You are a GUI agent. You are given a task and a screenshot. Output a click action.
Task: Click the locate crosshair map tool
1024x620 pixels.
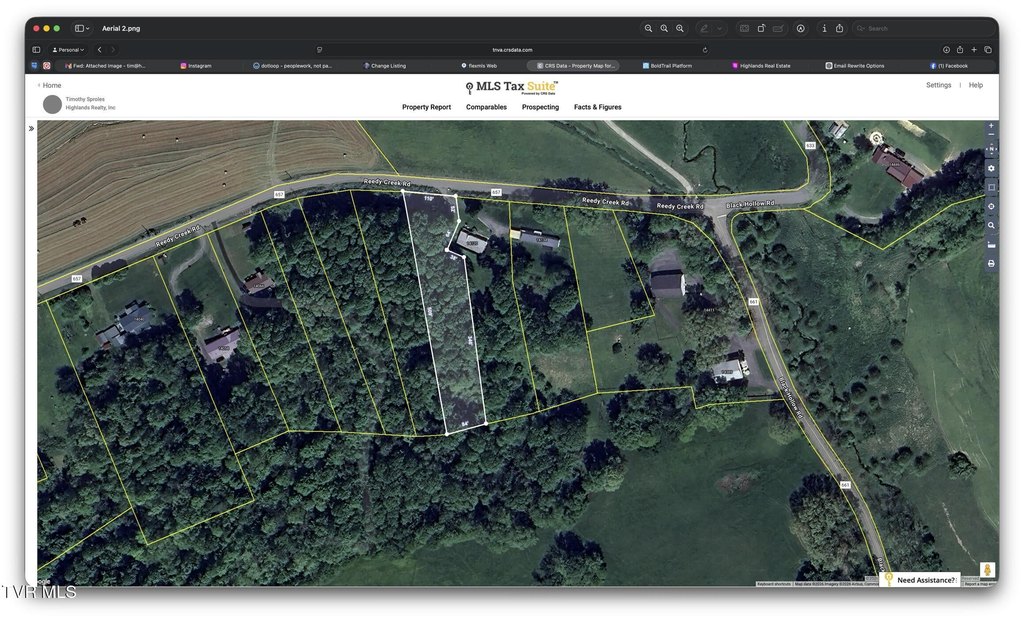[991, 206]
